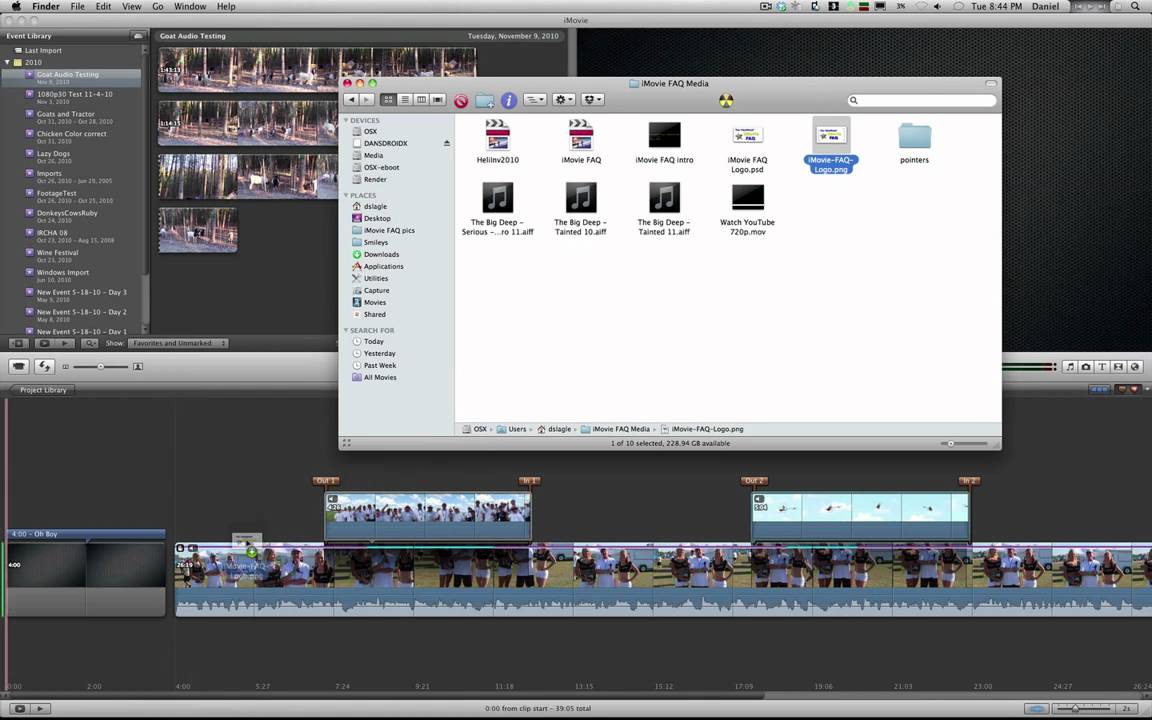Click Users in the Finder path bar
Screen dimensions: 1152x720
pos(512,429)
